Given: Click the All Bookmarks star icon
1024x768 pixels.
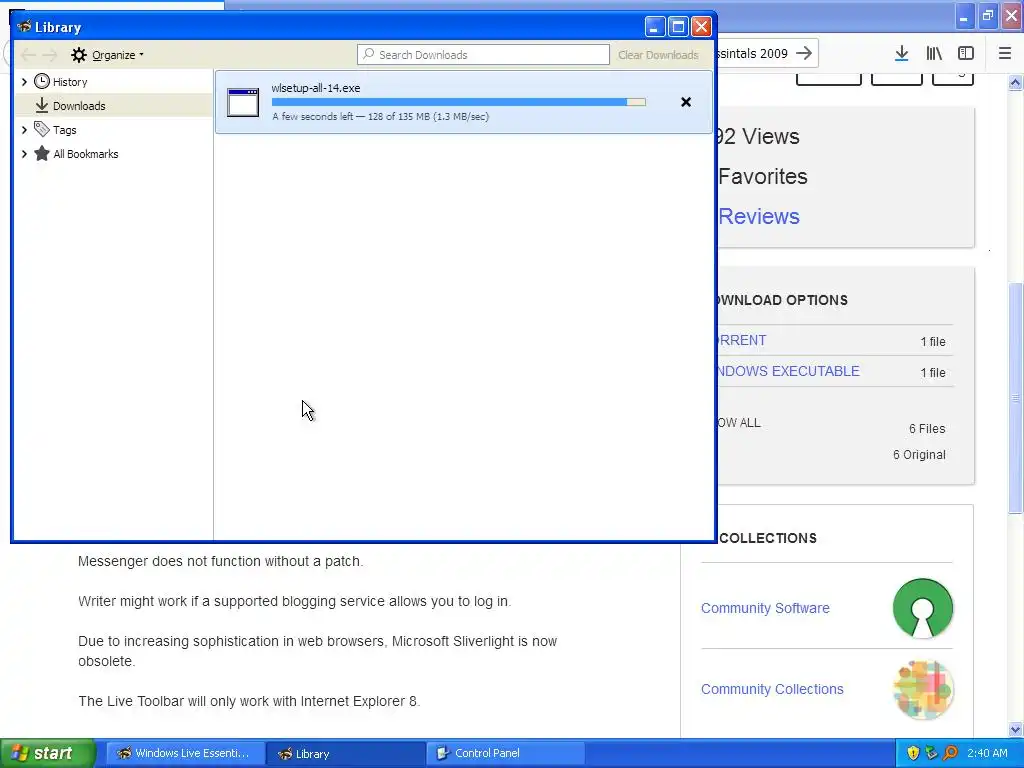Looking at the screenshot, I should tap(42, 153).
